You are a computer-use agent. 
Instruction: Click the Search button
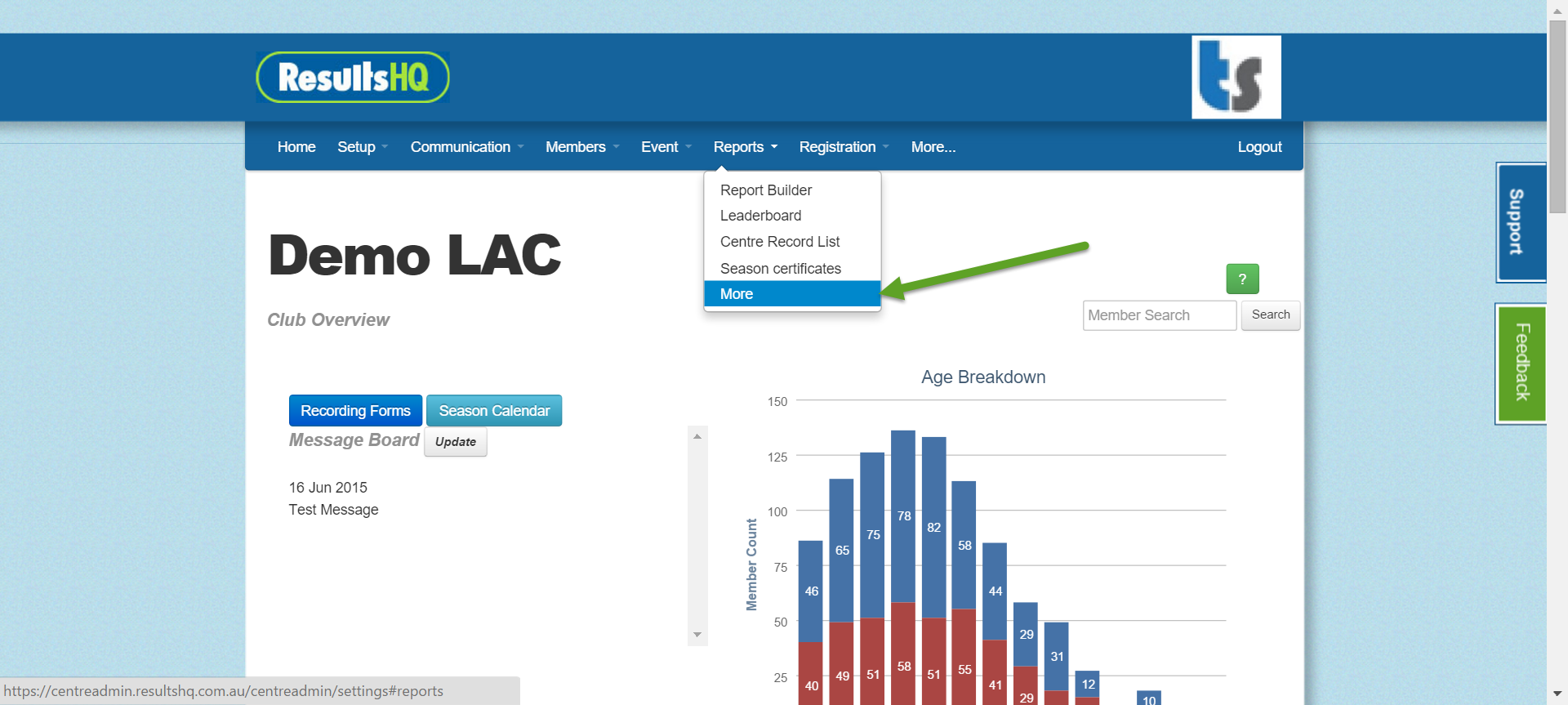click(x=1271, y=315)
